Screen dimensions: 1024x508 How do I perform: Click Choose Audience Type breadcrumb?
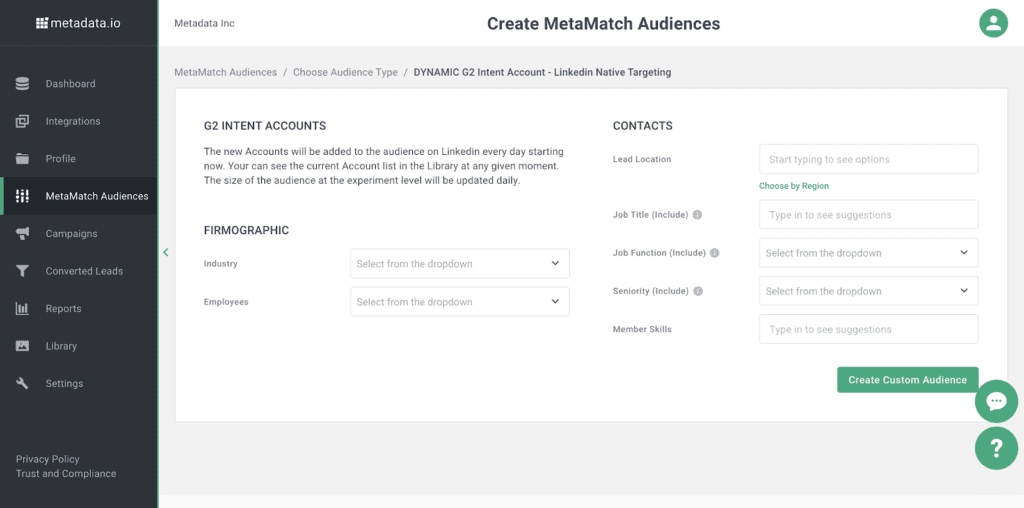pyautogui.click(x=345, y=72)
